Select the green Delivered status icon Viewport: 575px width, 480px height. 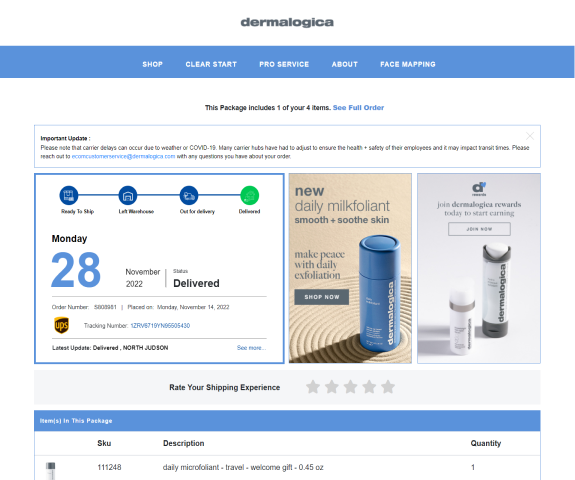click(x=250, y=195)
